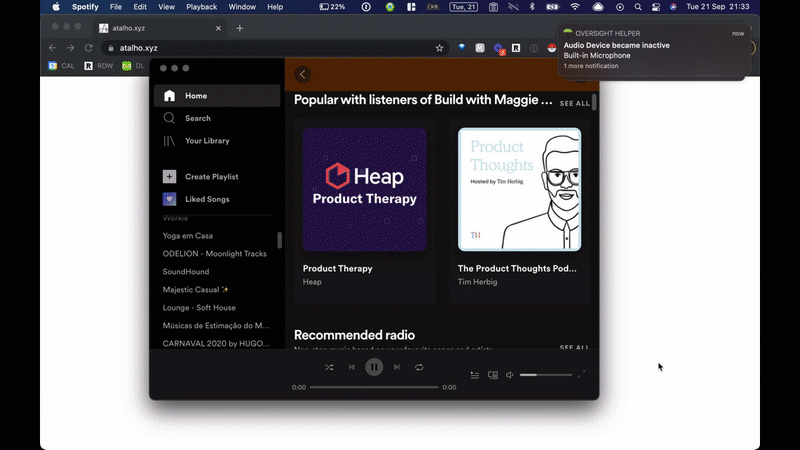Screen dimensions: 800x450
Task: Open the CAL bookmark
Action: (x=61, y=66)
